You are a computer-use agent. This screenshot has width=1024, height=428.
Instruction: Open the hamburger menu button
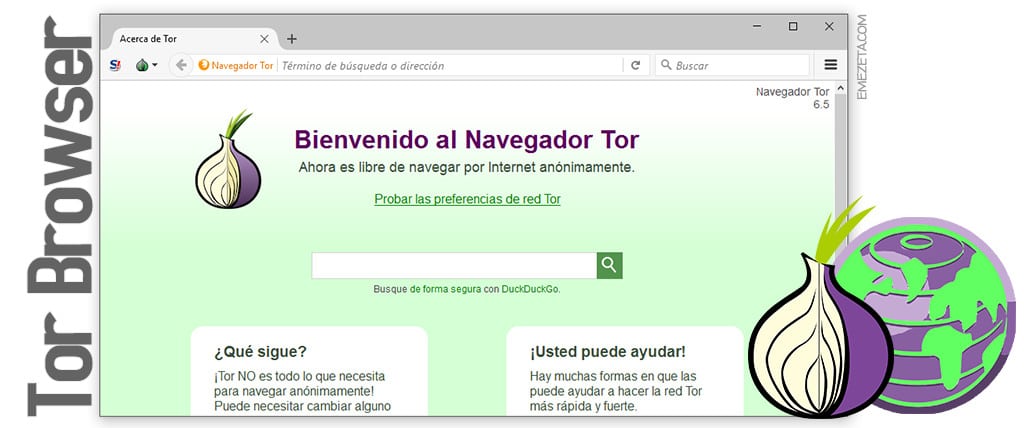pos(831,65)
